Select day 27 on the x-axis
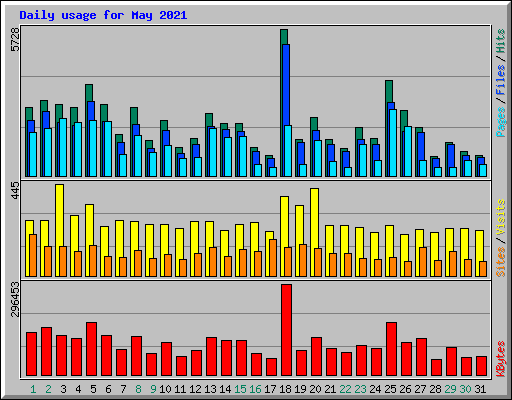The height and width of the screenshot is (400, 512). tap(420, 389)
